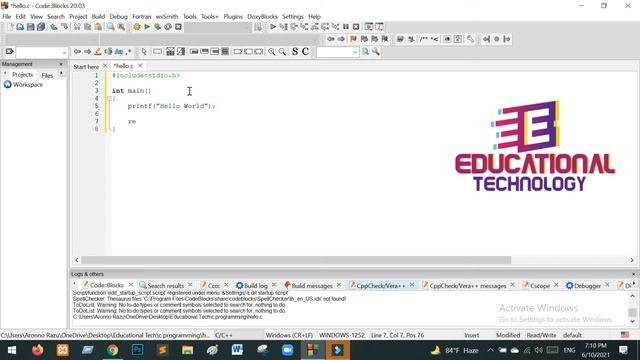The image size is (640, 360).
Task: Toggle bookmark with the flag icon
Action: click(x=353, y=39)
